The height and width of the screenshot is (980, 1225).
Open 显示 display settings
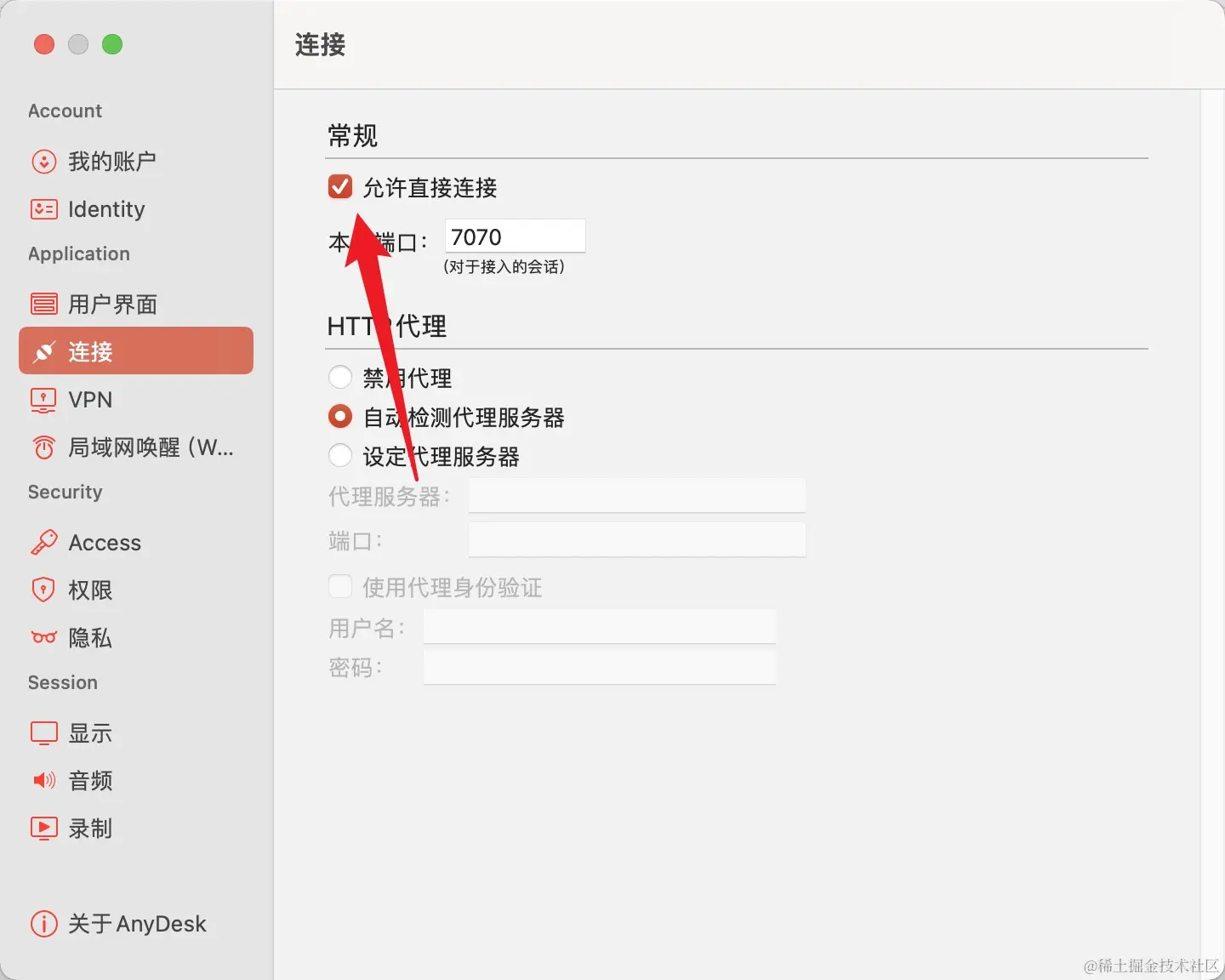pyautogui.click(x=136, y=733)
